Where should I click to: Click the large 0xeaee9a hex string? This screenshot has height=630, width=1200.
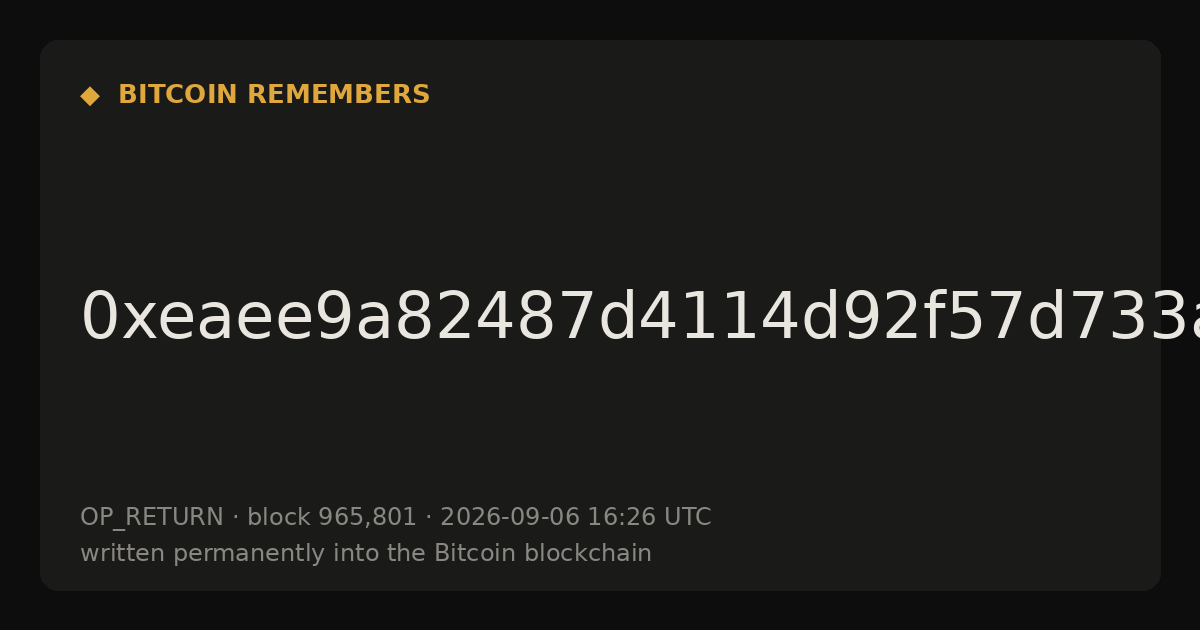coord(640,318)
